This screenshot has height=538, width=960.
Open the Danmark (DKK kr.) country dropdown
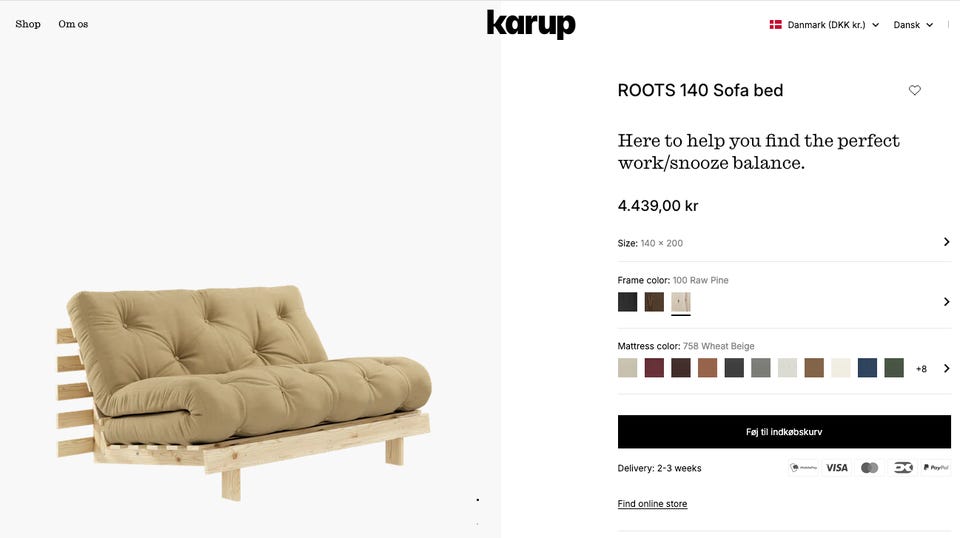point(825,24)
